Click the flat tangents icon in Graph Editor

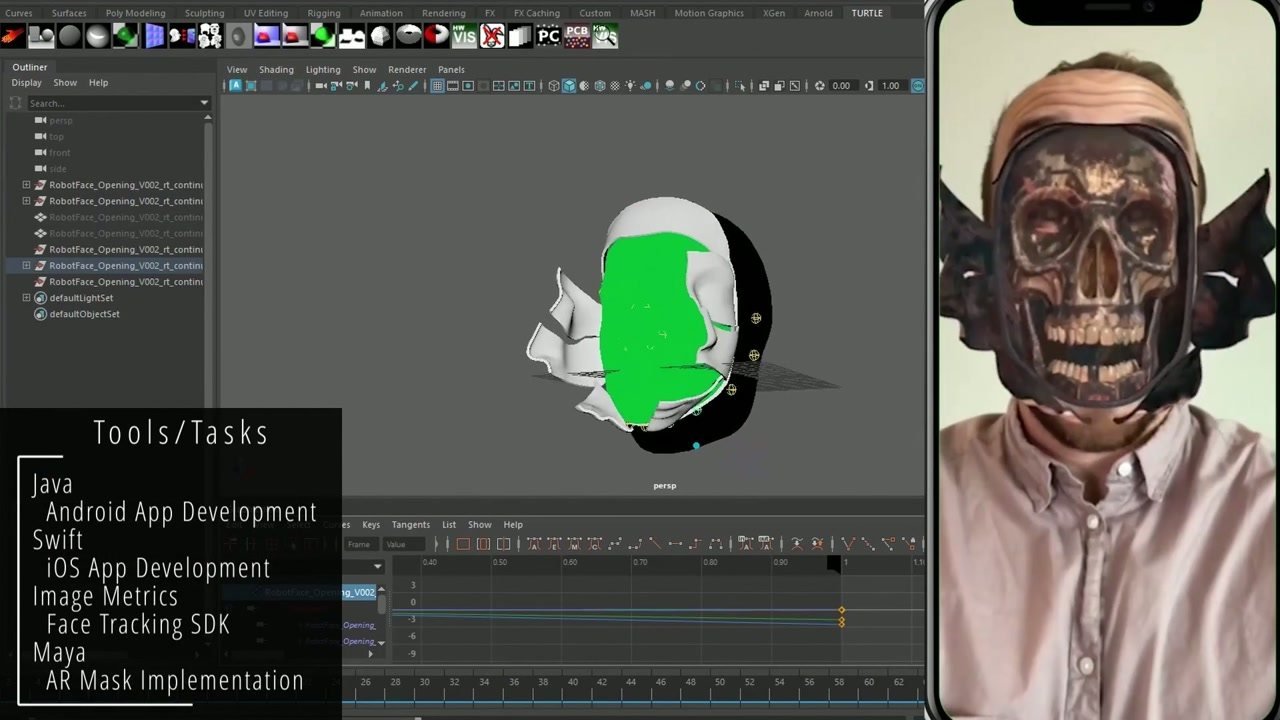(675, 544)
